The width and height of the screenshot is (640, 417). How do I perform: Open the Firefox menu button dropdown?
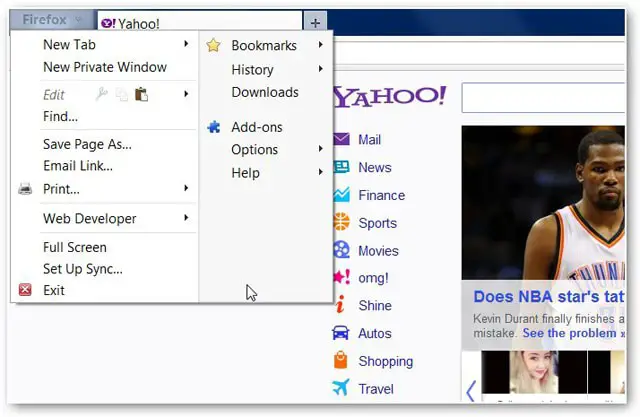[x=50, y=20]
